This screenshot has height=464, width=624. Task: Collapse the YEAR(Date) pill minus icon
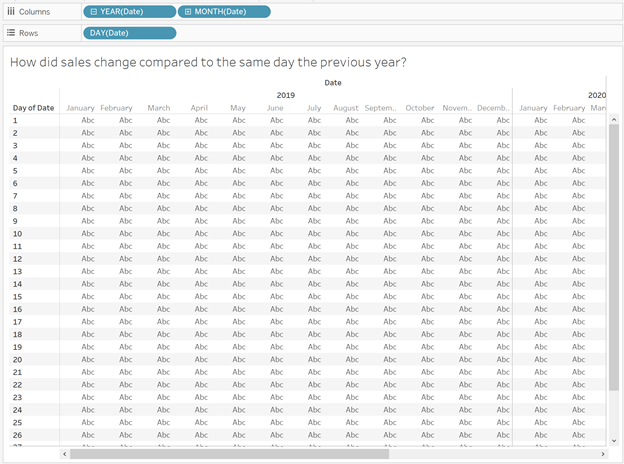pos(94,12)
